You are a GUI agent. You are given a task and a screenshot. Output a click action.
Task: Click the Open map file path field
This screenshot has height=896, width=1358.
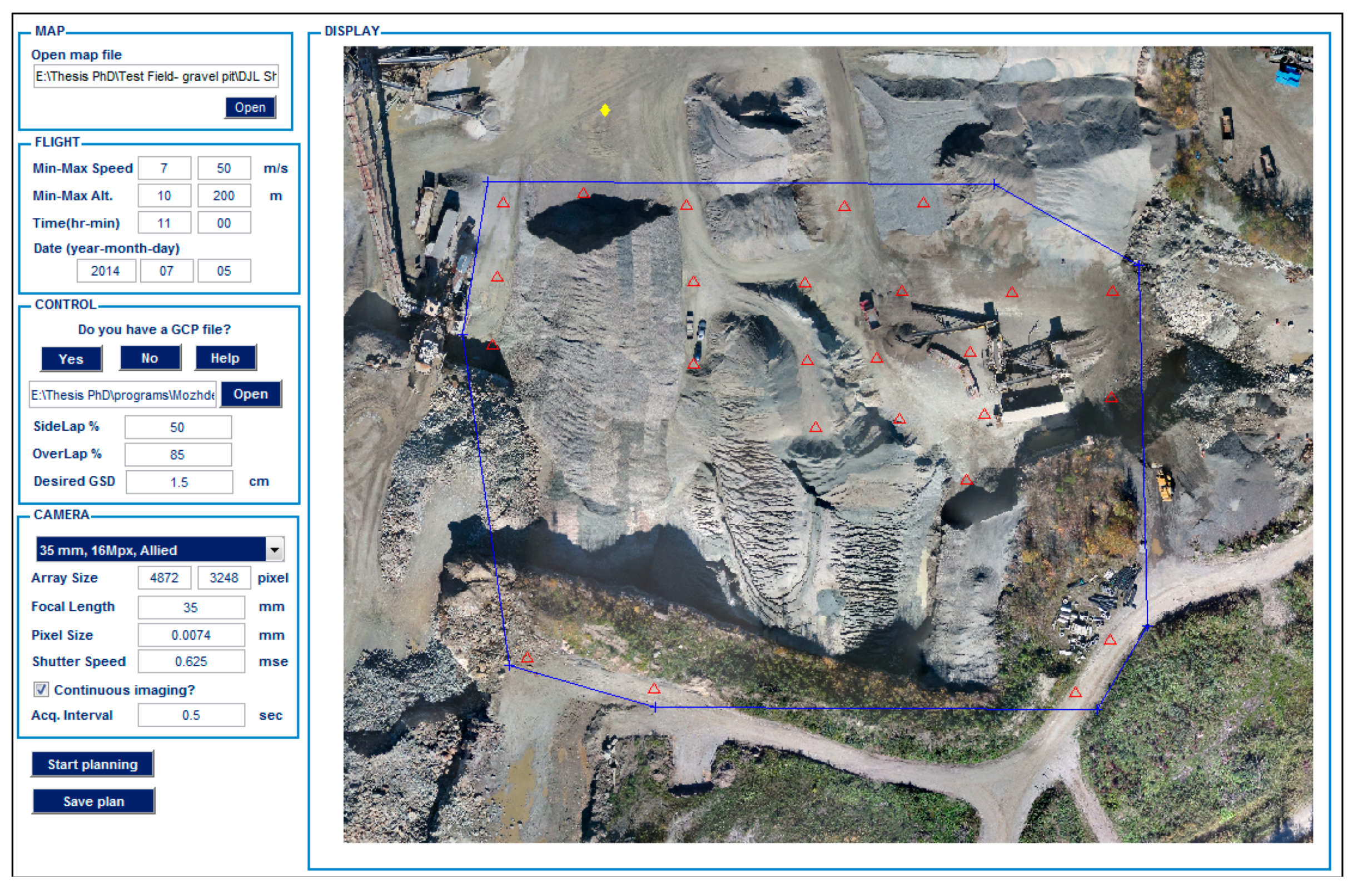click(x=156, y=77)
